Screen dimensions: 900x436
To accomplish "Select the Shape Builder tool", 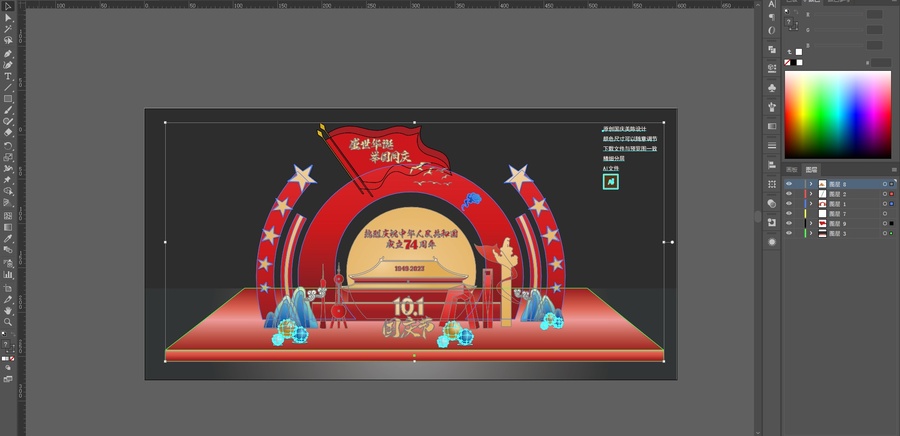I will click(8, 191).
